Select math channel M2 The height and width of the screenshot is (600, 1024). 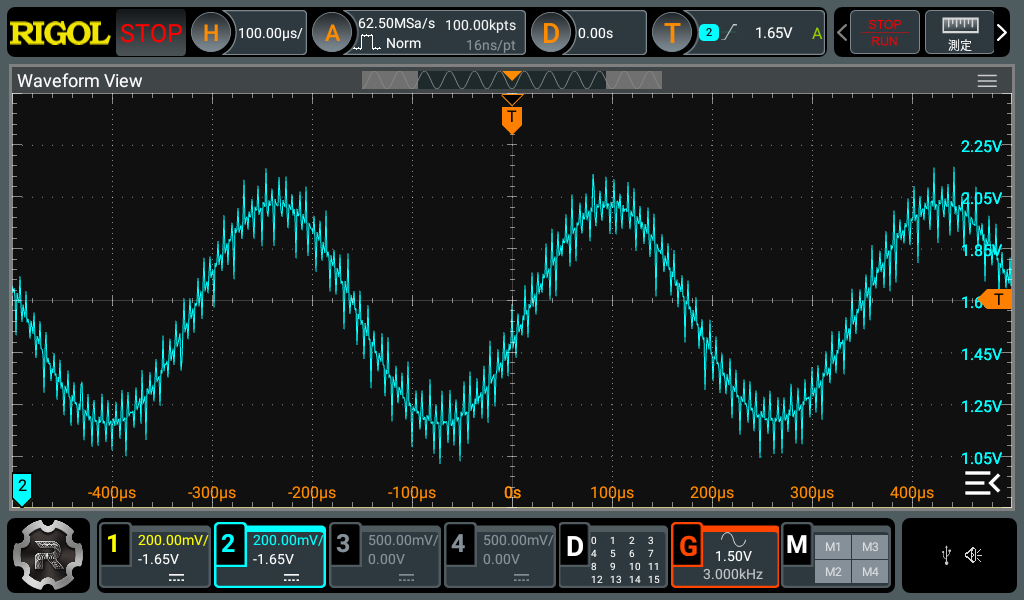point(833,572)
